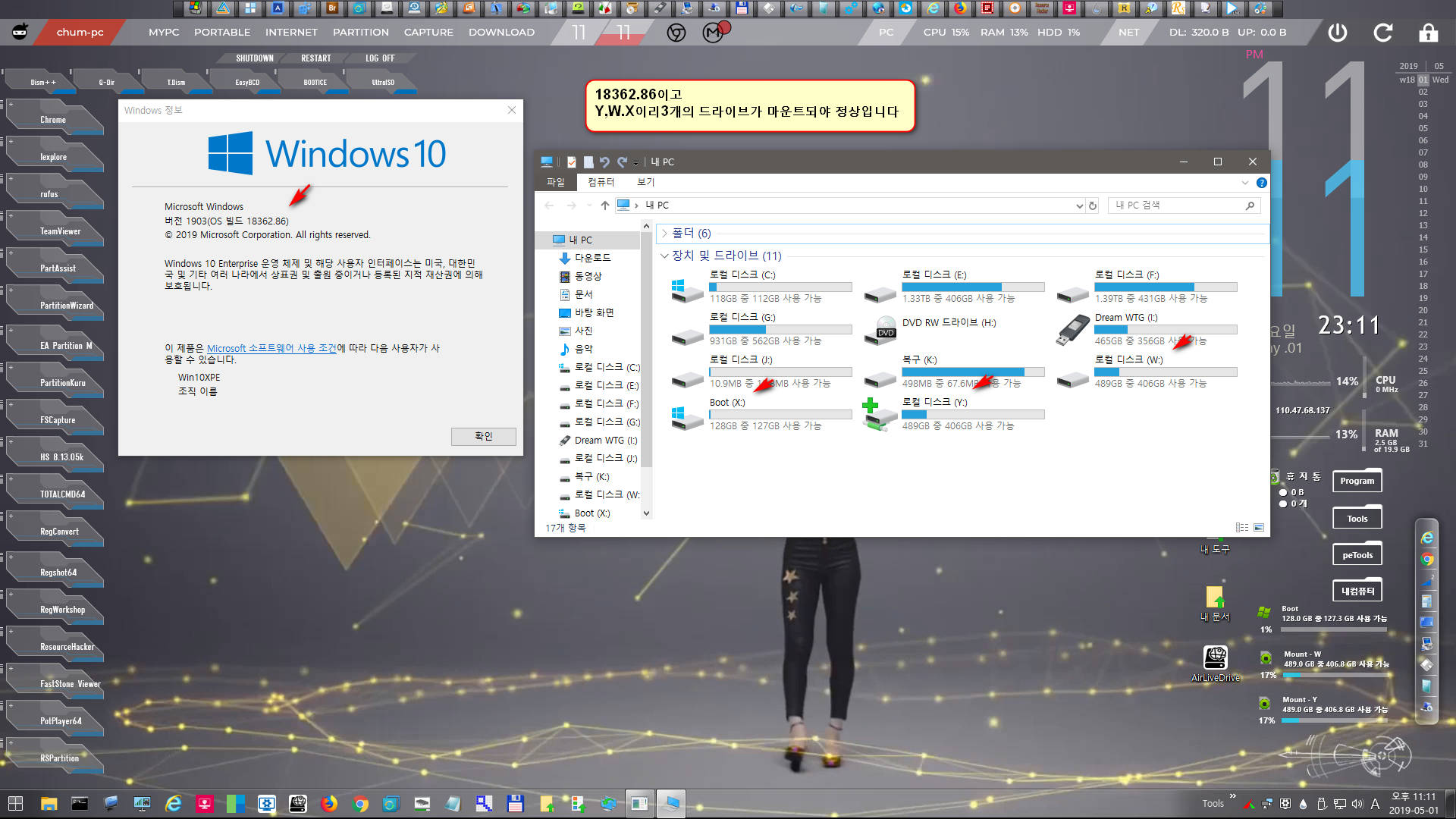
Task: Click the Internet Explorer icon in the right dock
Action: (x=1427, y=538)
